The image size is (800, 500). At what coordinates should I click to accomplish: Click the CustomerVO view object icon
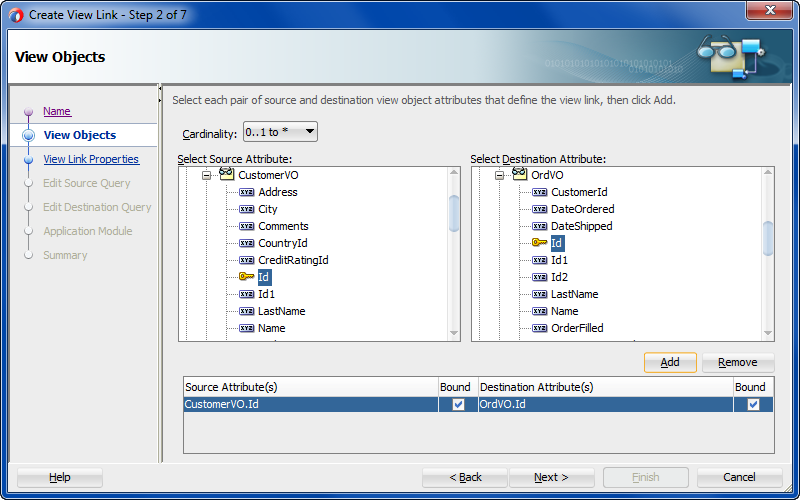[227, 174]
